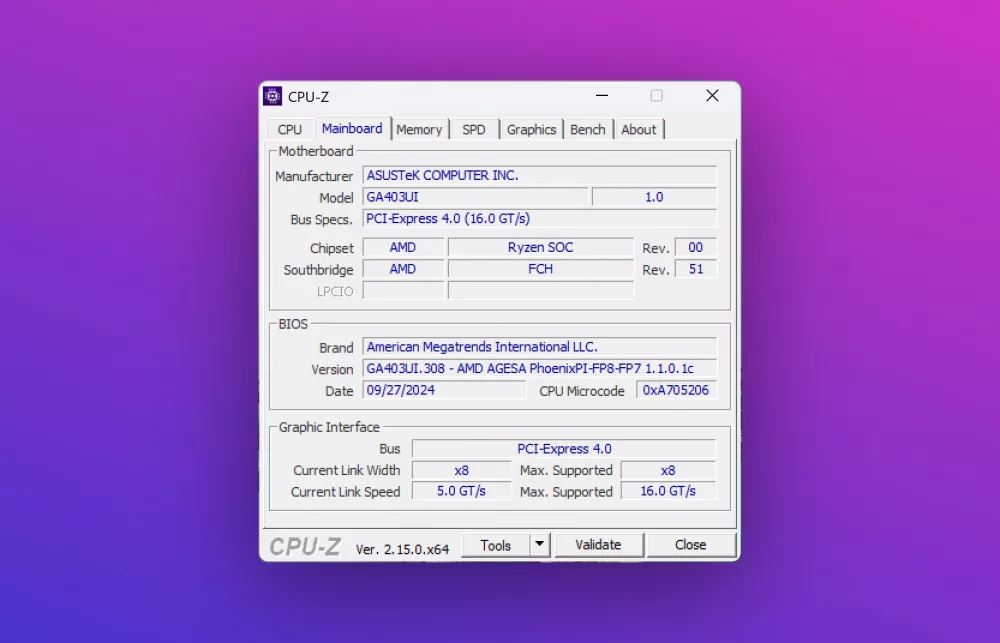The width and height of the screenshot is (1000, 643).
Task: Click the Chipset vendor AMD field
Action: click(403, 248)
